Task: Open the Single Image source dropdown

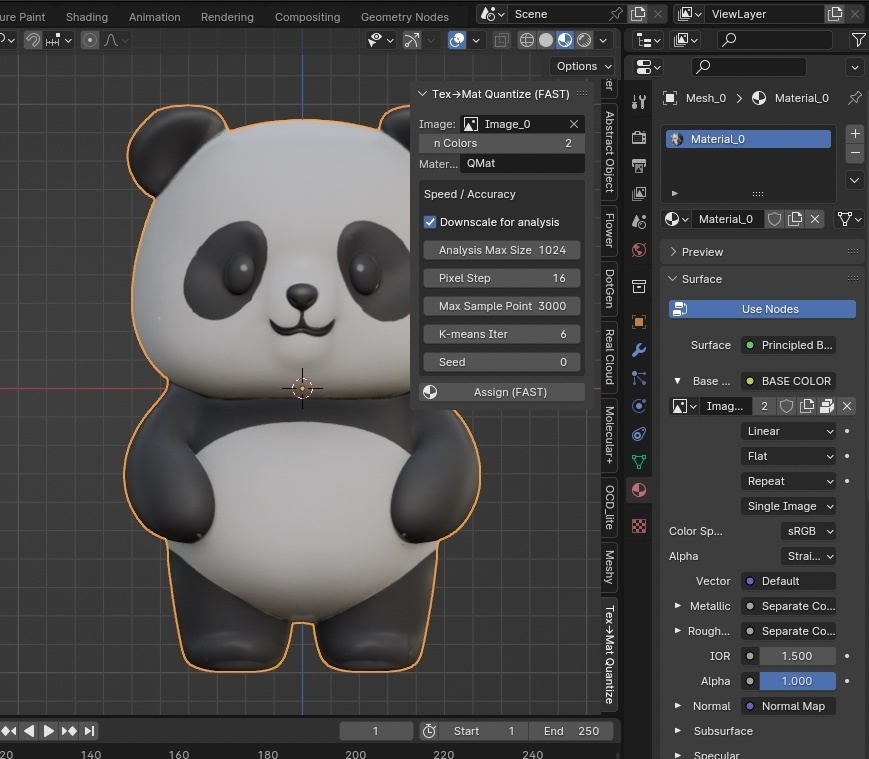Action: pyautogui.click(x=788, y=506)
